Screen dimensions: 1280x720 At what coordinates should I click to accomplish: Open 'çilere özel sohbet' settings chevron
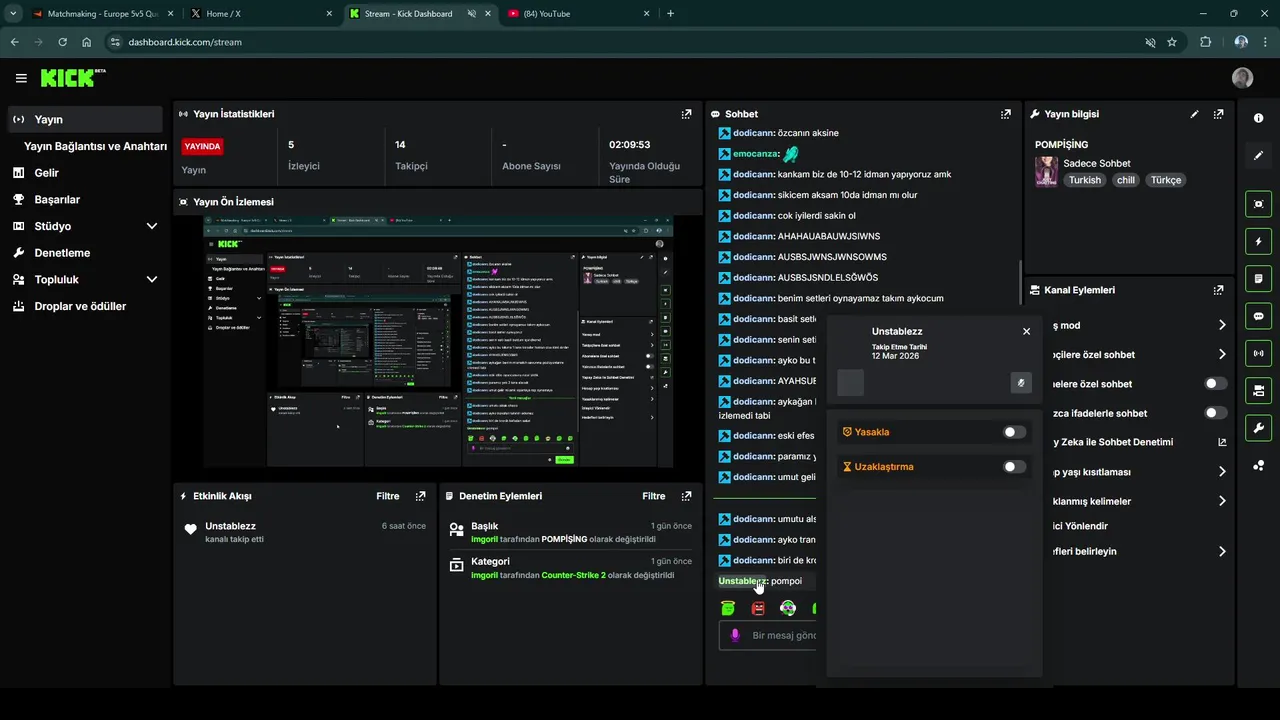1222,354
